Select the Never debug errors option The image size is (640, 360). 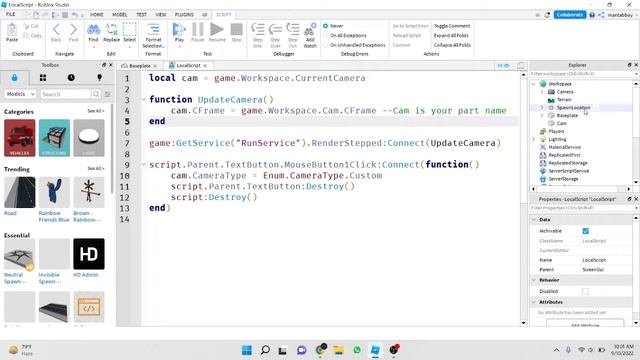(x=326, y=26)
